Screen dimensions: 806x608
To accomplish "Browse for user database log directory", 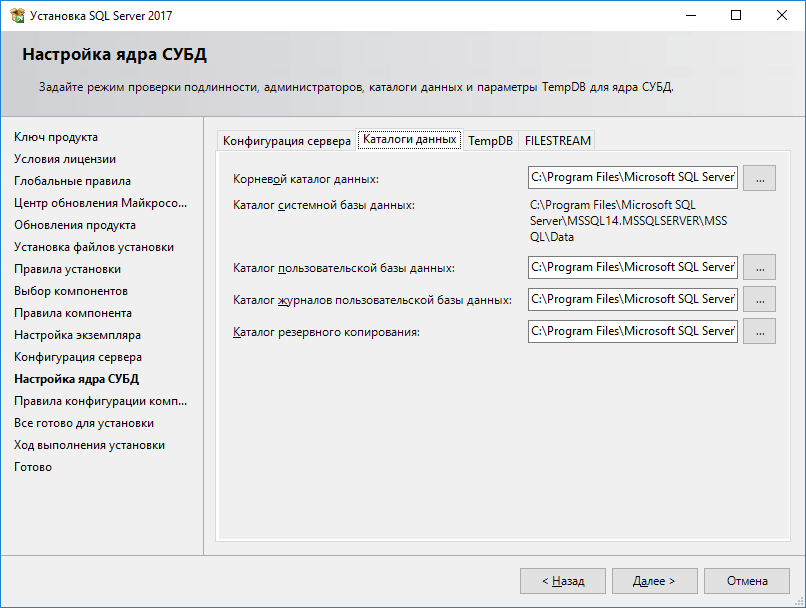I will tap(759, 299).
